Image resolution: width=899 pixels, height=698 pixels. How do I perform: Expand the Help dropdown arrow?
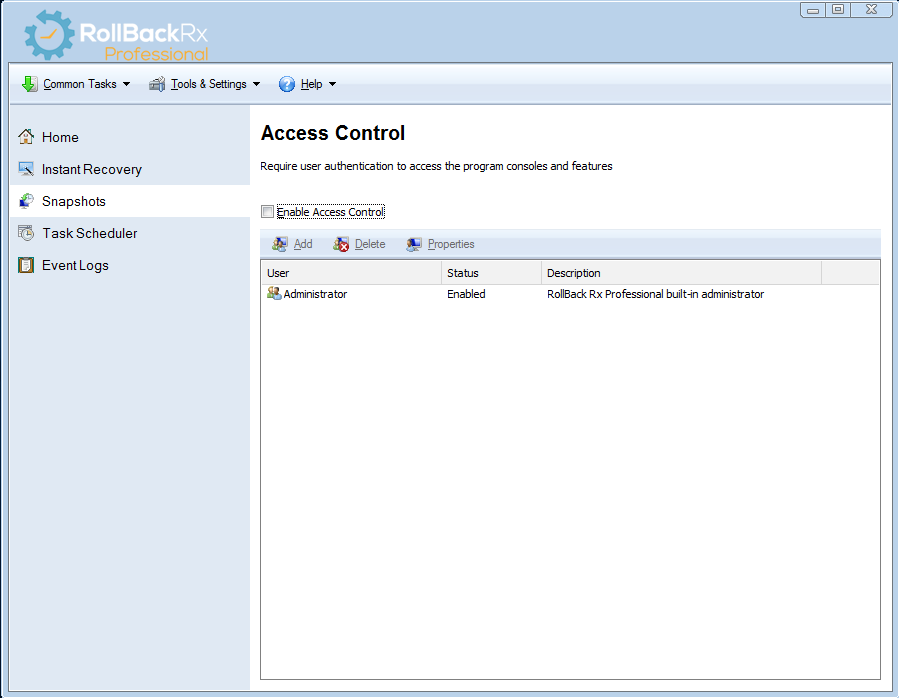(x=333, y=84)
